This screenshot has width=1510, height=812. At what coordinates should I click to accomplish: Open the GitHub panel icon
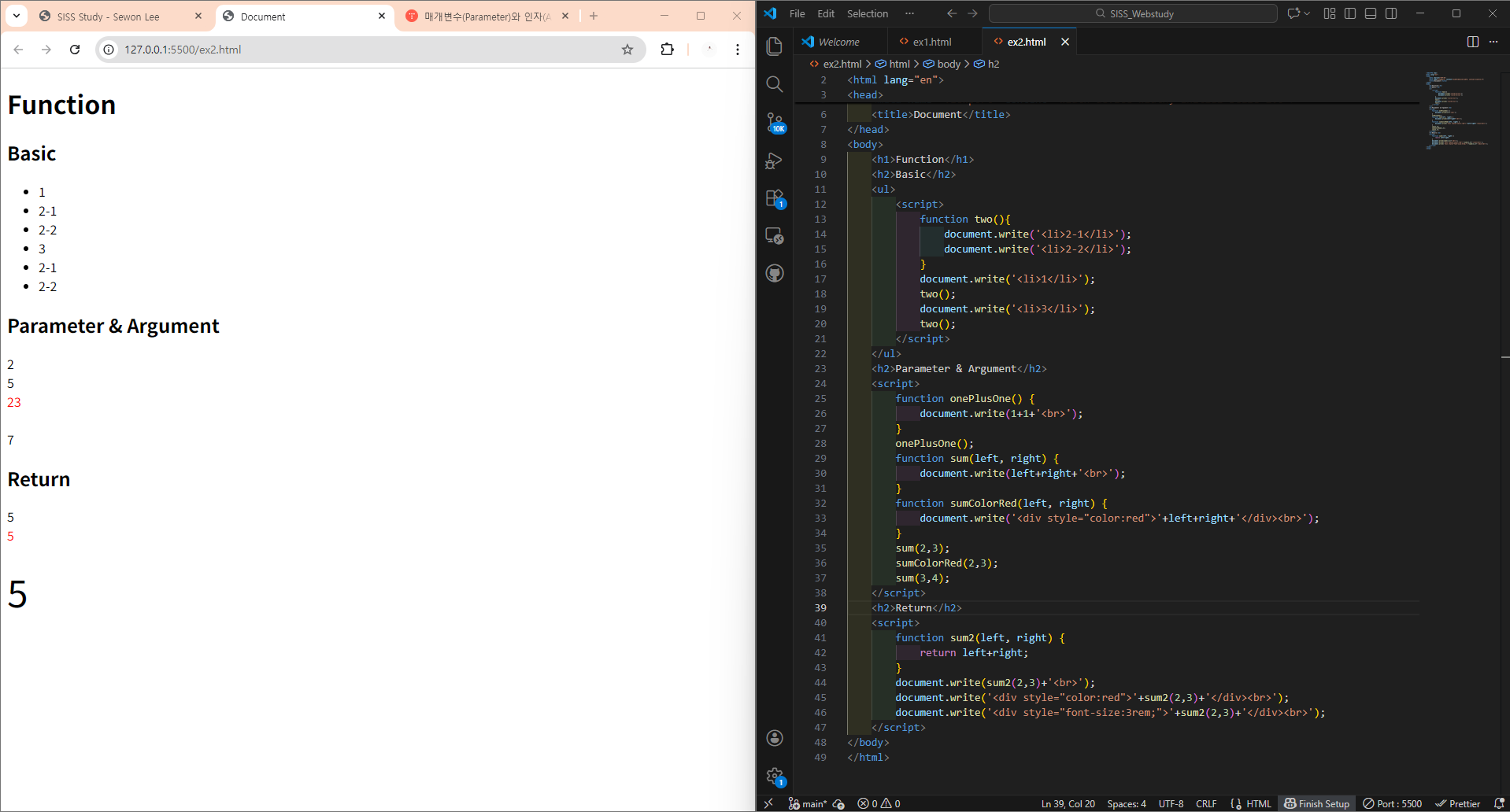tap(775, 274)
